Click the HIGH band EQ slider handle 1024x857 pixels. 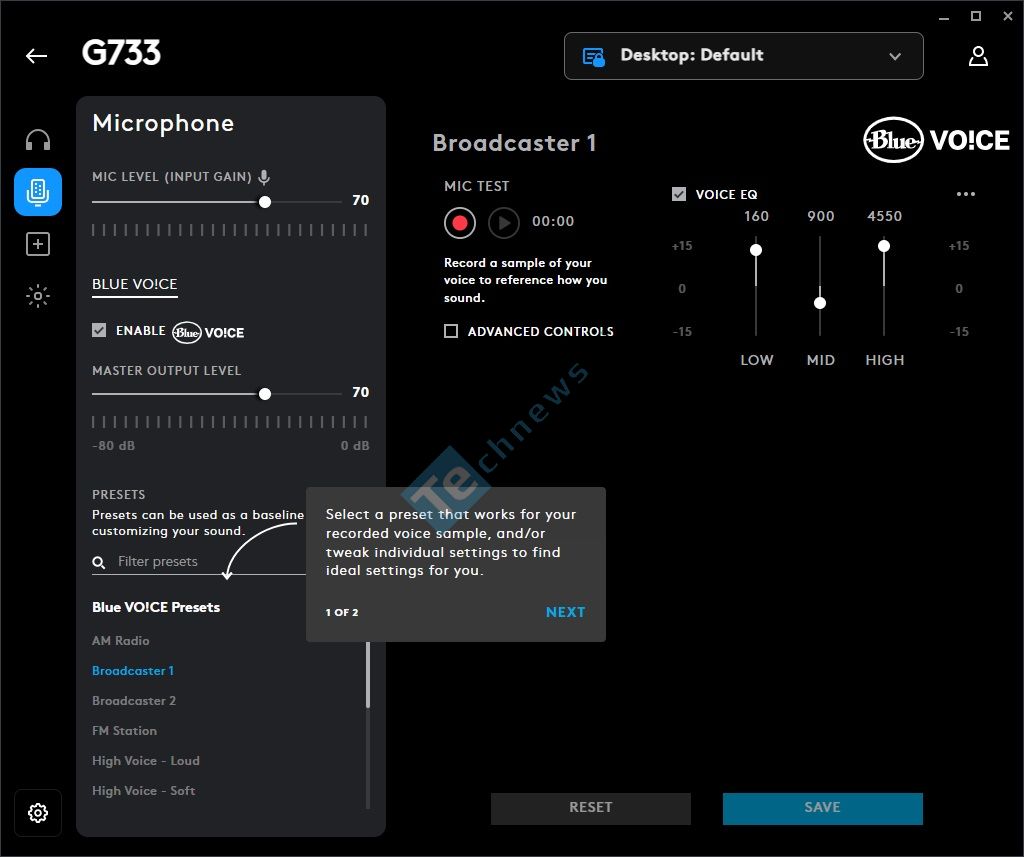884,246
